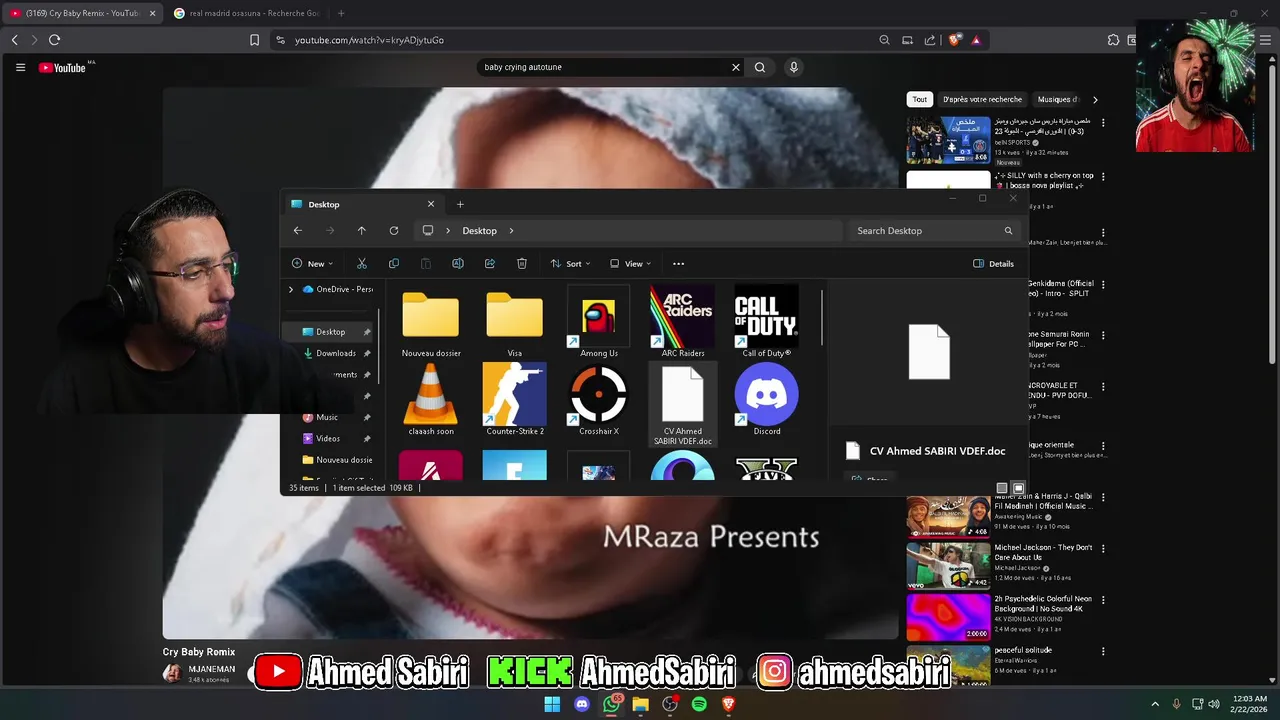This screenshot has height=720, width=1280.
Task: Click the YouTube search magnifier button
Action: coord(760,67)
